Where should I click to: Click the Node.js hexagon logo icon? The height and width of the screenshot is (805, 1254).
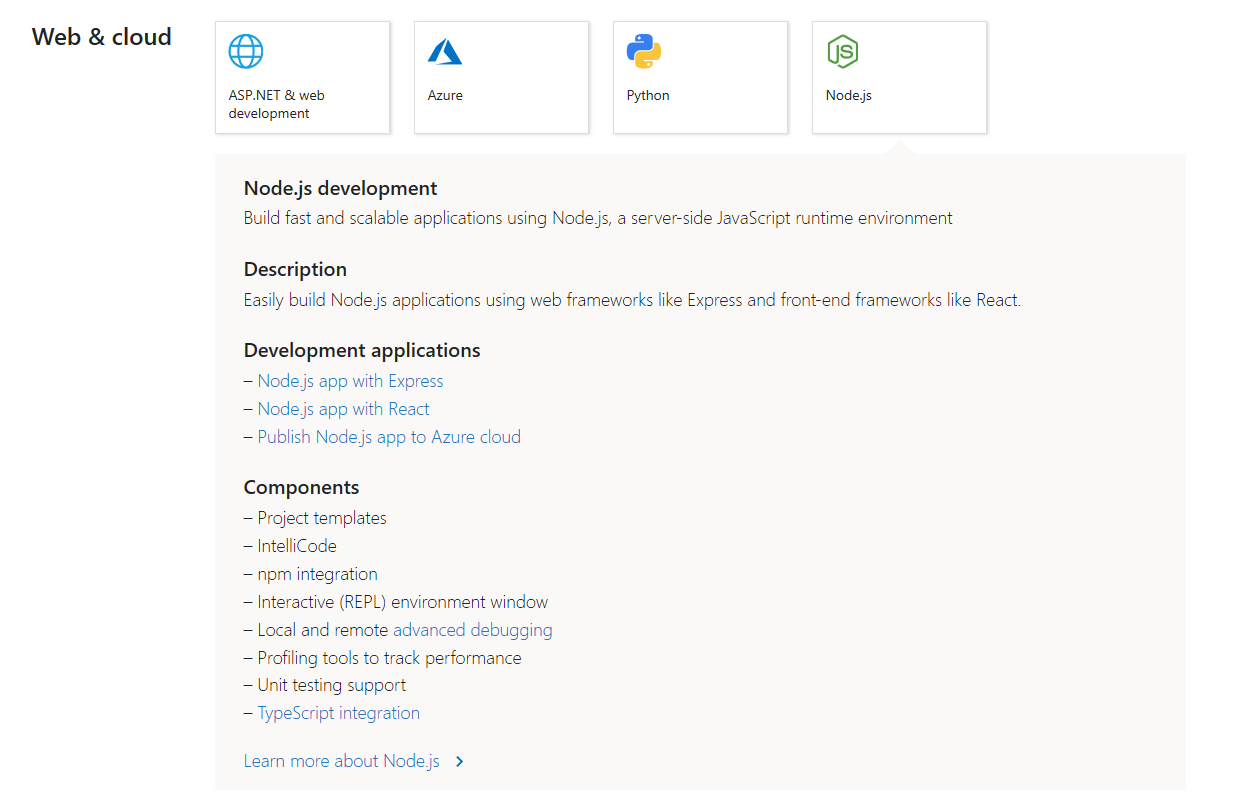click(843, 51)
